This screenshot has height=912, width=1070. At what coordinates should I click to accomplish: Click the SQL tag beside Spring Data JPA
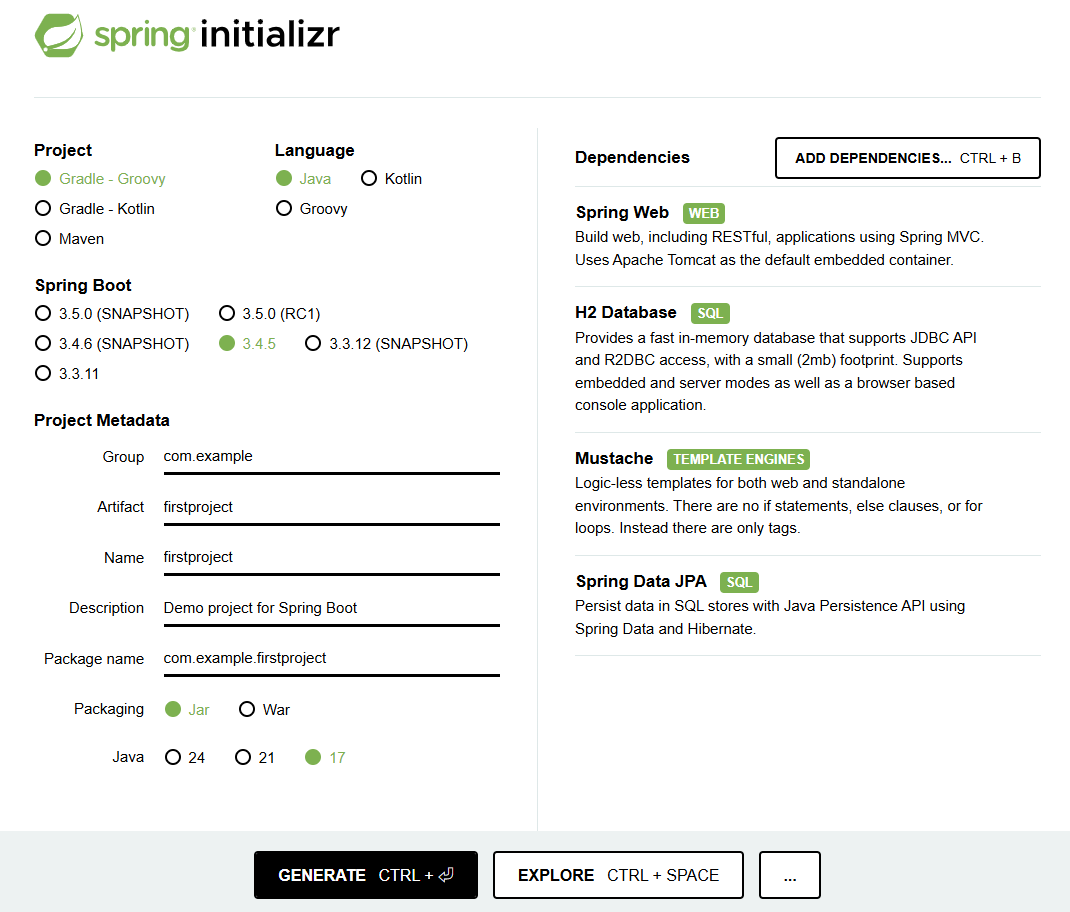[x=739, y=582]
